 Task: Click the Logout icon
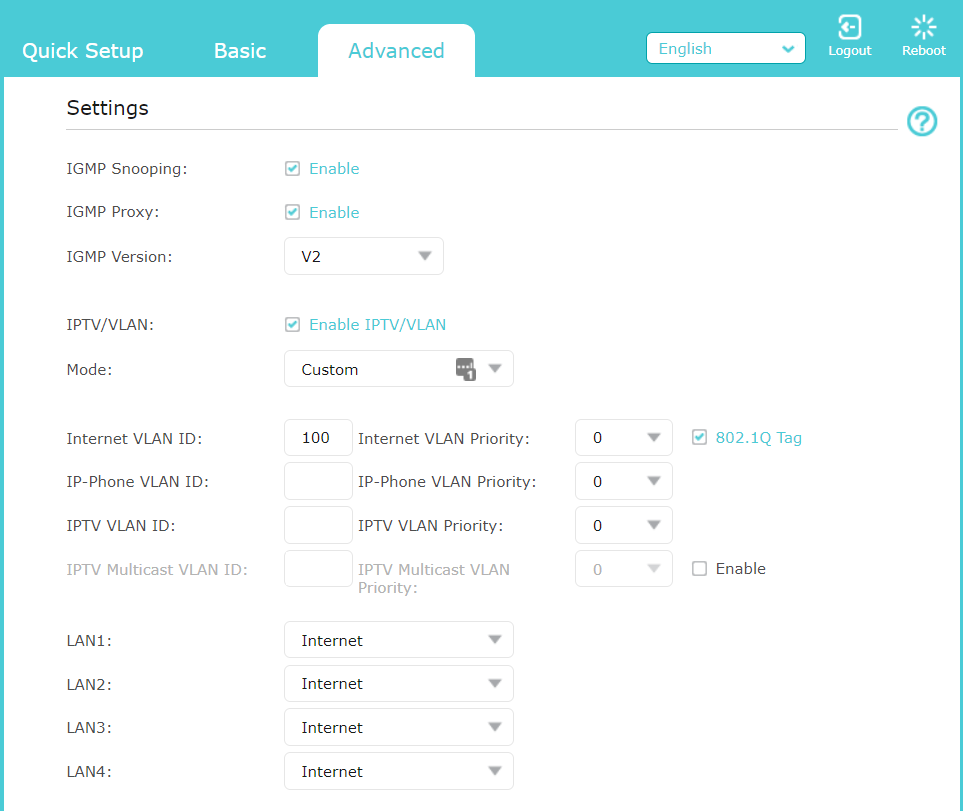[849, 28]
